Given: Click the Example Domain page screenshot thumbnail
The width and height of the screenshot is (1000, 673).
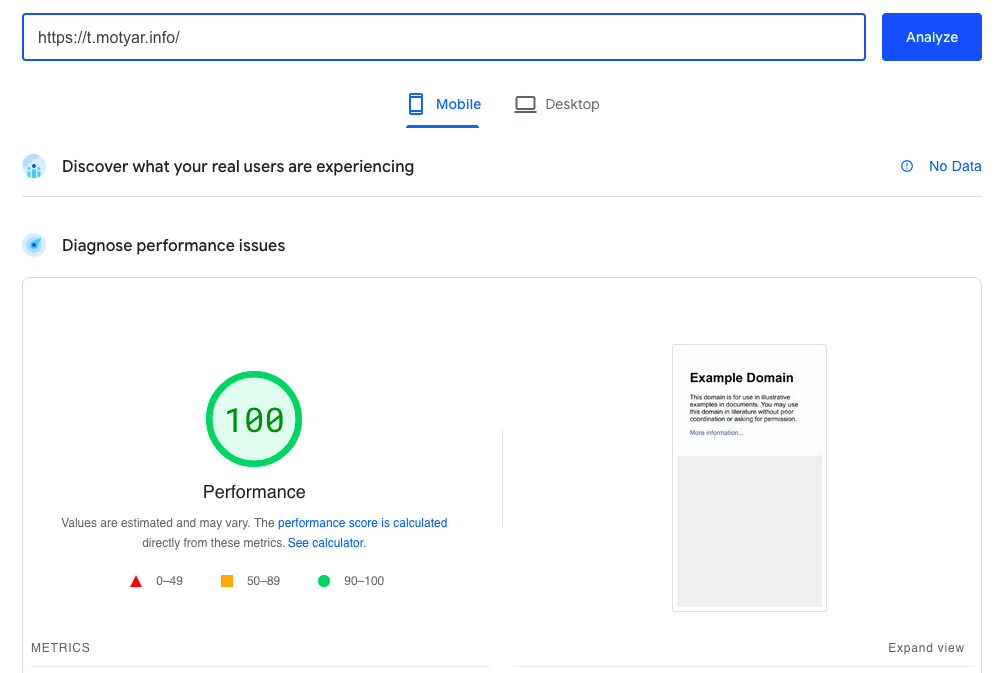Looking at the screenshot, I should 749,477.
